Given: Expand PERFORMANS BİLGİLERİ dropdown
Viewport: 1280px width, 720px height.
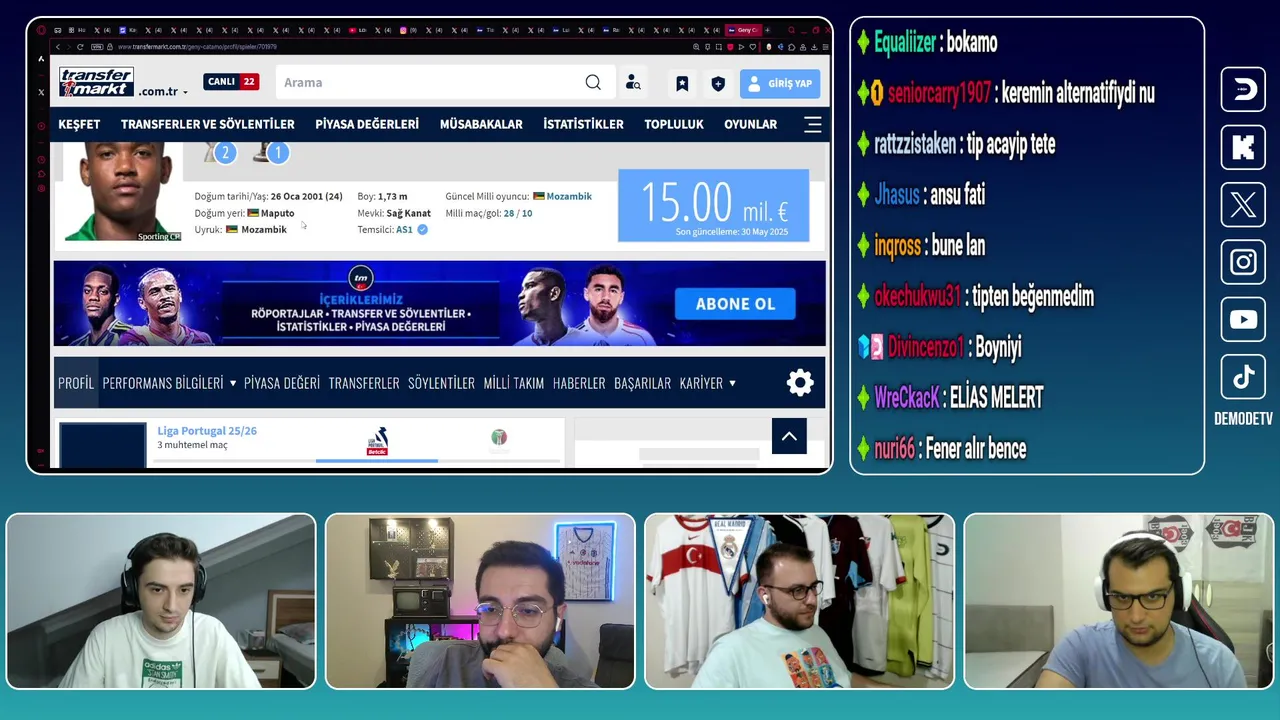Looking at the screenshot, I should (169, 383).
